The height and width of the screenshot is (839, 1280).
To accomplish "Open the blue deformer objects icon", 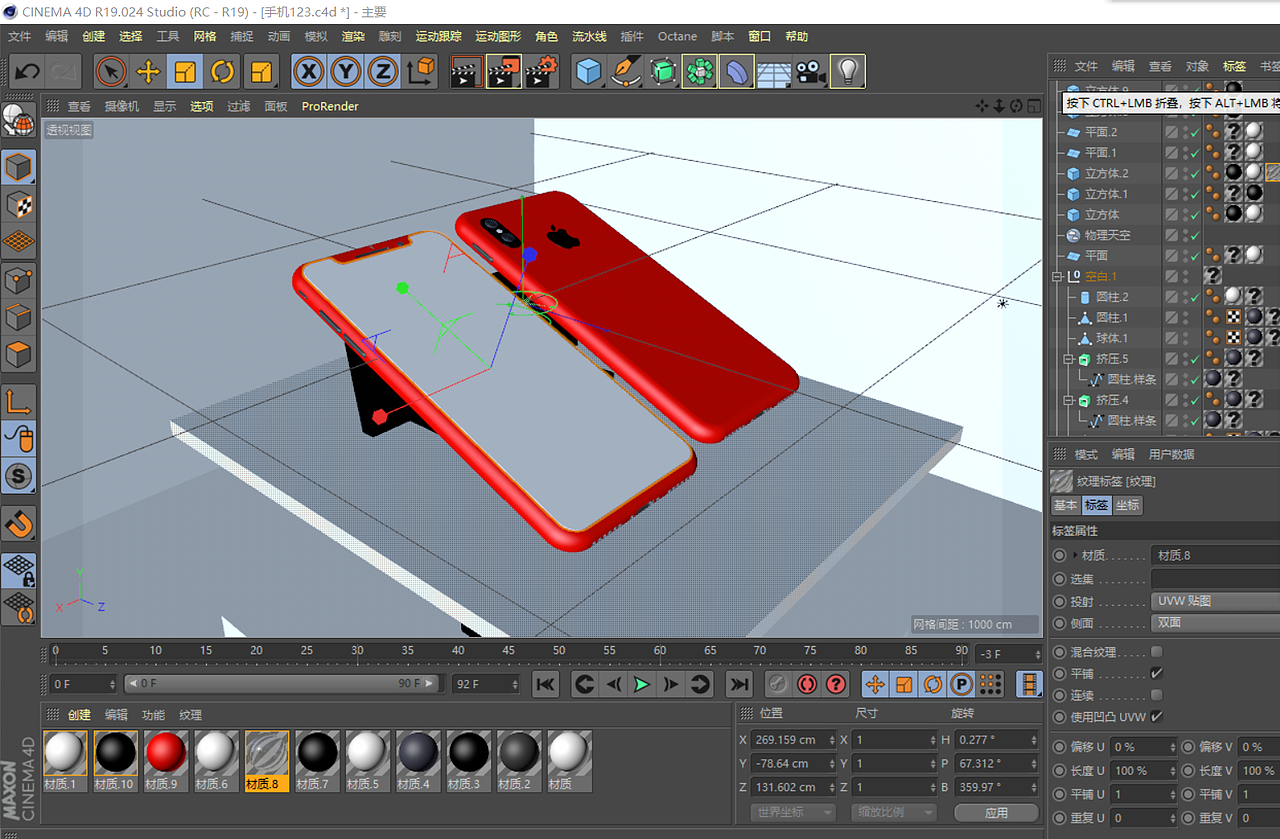I will [x=737, y=72].
